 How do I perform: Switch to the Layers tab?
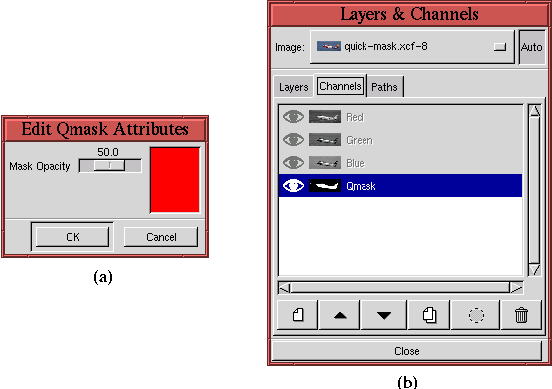tap(293, 87)
